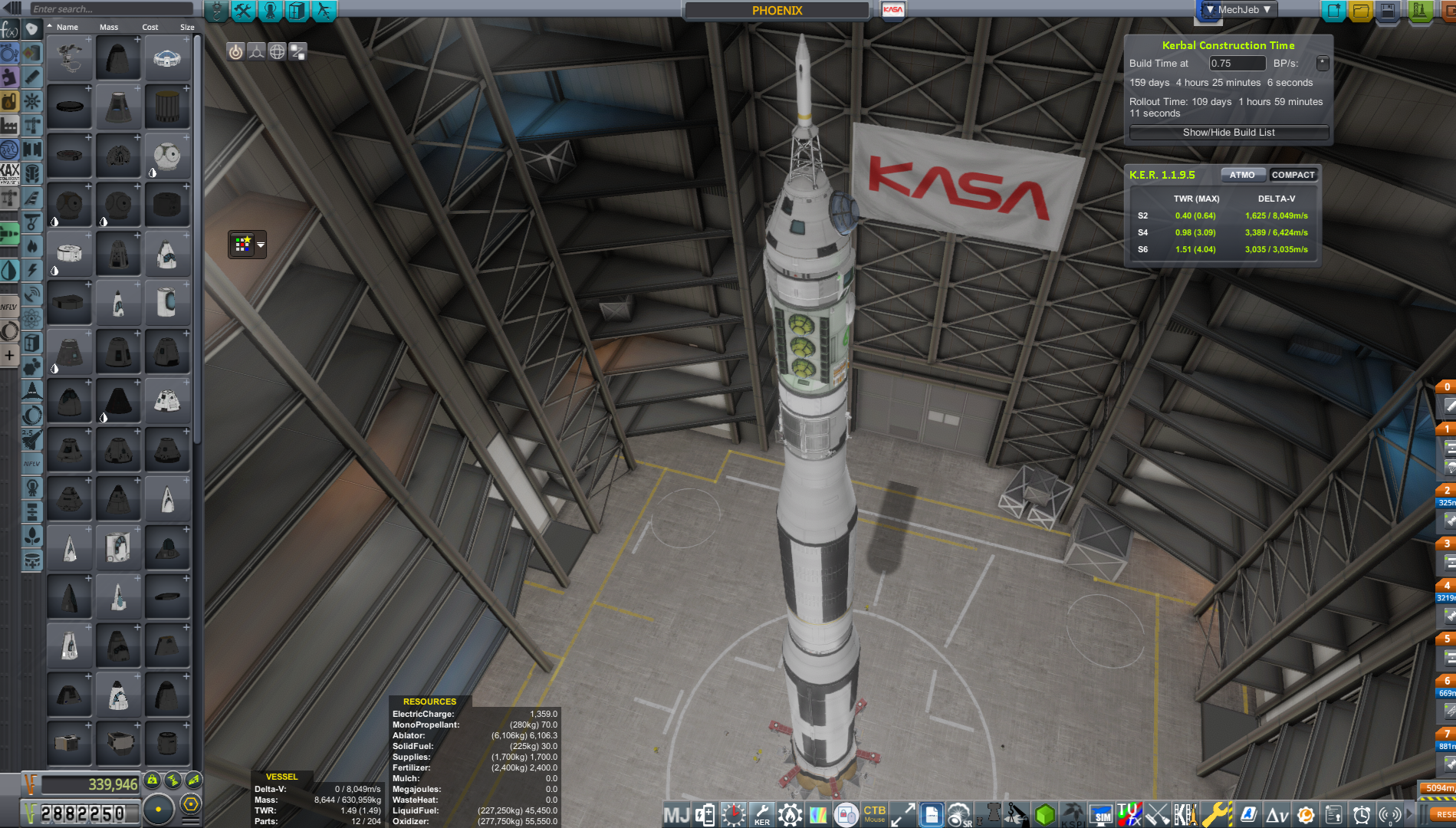This screenshot has width=1456, height=828.
Task: Open the SIM simulation toolbar icon
Action: click(x=1101, y=814)
